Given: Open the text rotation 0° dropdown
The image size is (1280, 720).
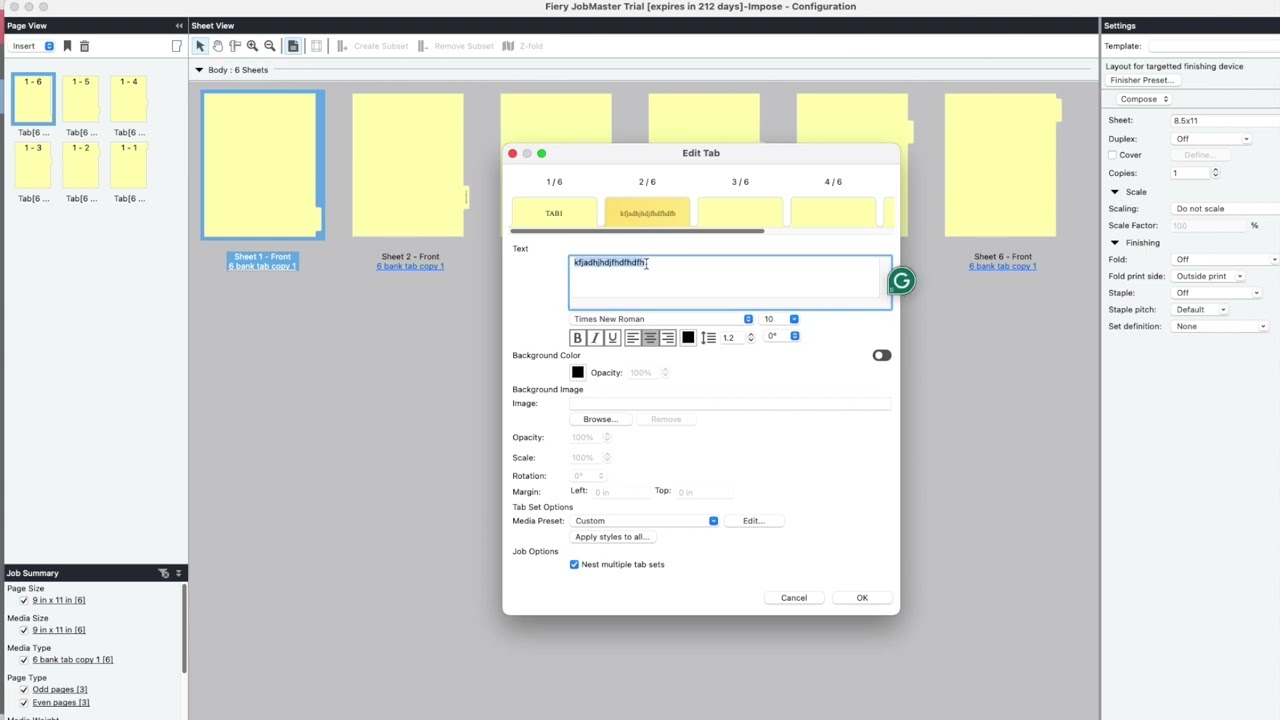Looking at the screenshot, I should click(x=782, y=336).
